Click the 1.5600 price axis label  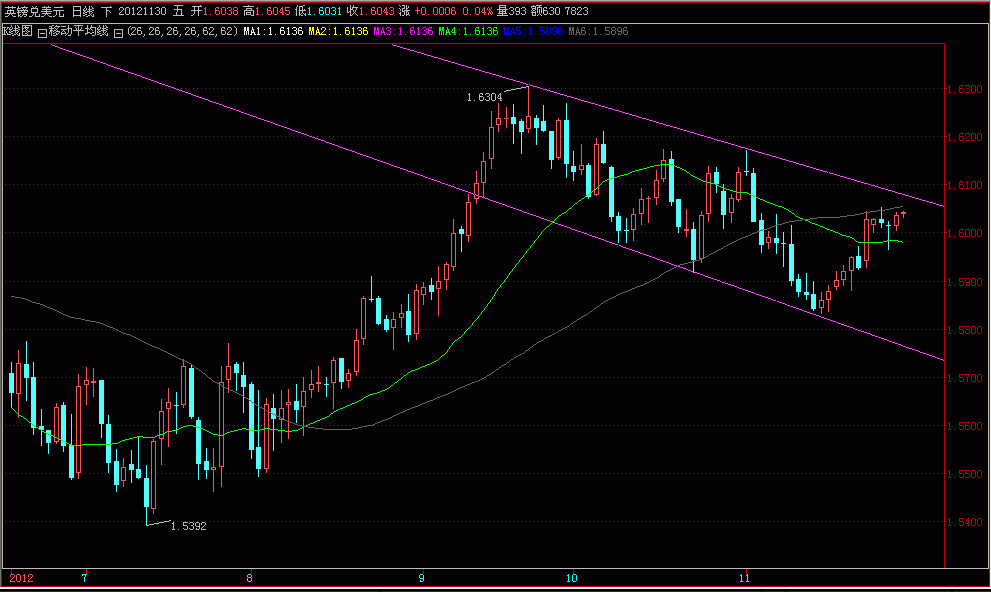coord(964,426)
